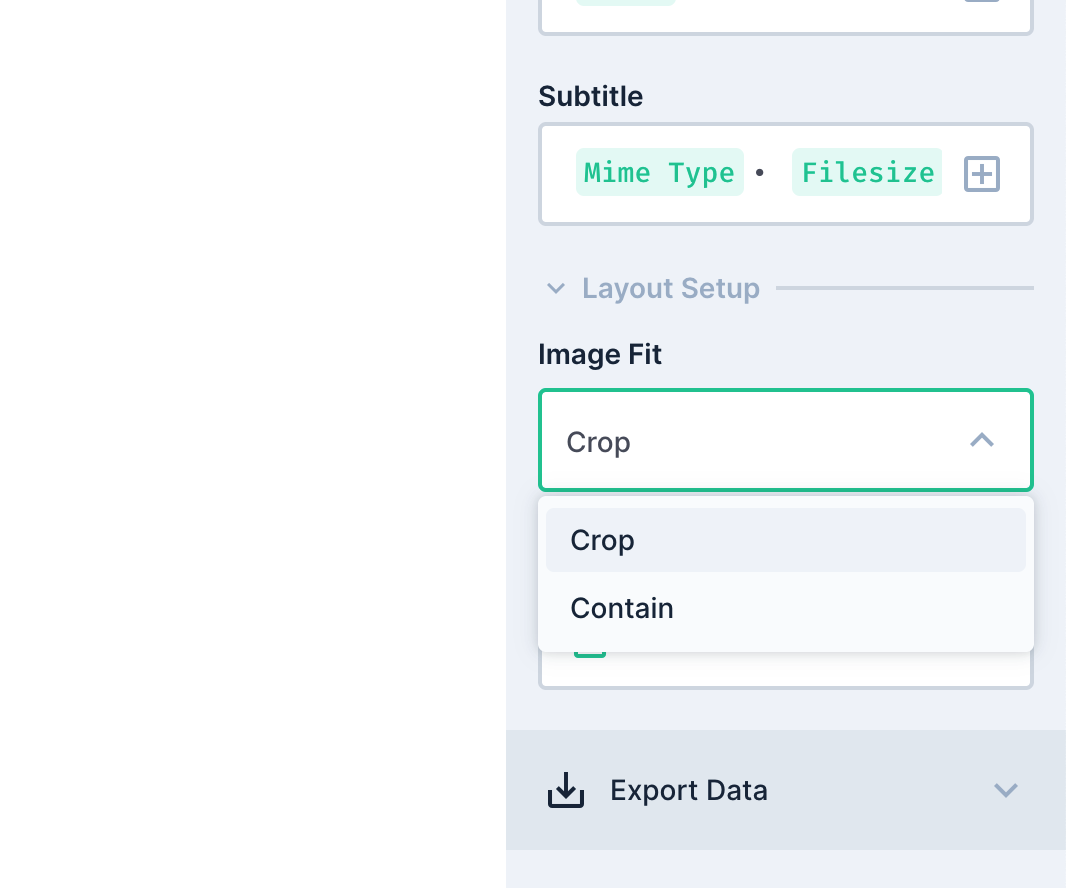Click the down chevron on the Export Data bar
Viewport: 1066px width, 888px height.
1006,790
